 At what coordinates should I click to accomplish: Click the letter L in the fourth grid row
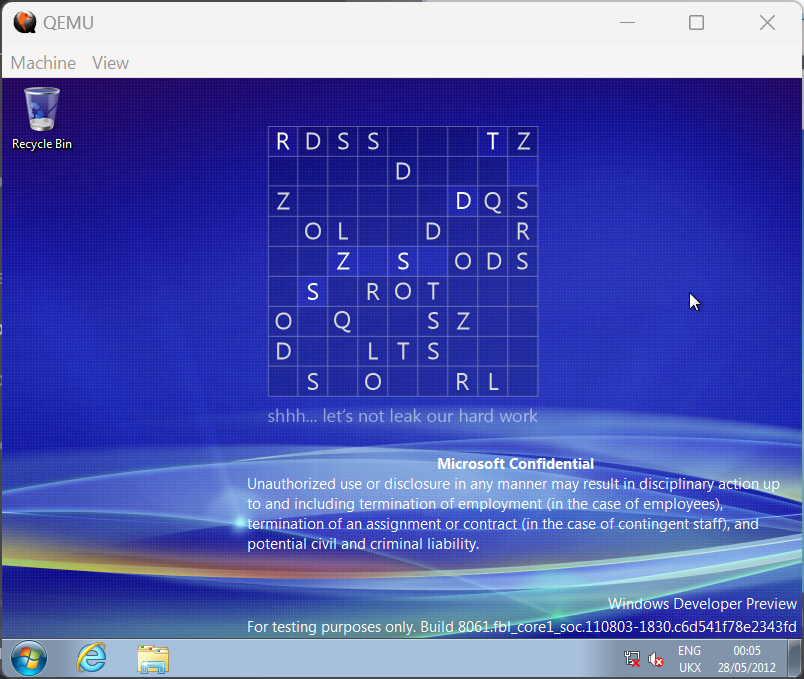(x=343, y=231)
